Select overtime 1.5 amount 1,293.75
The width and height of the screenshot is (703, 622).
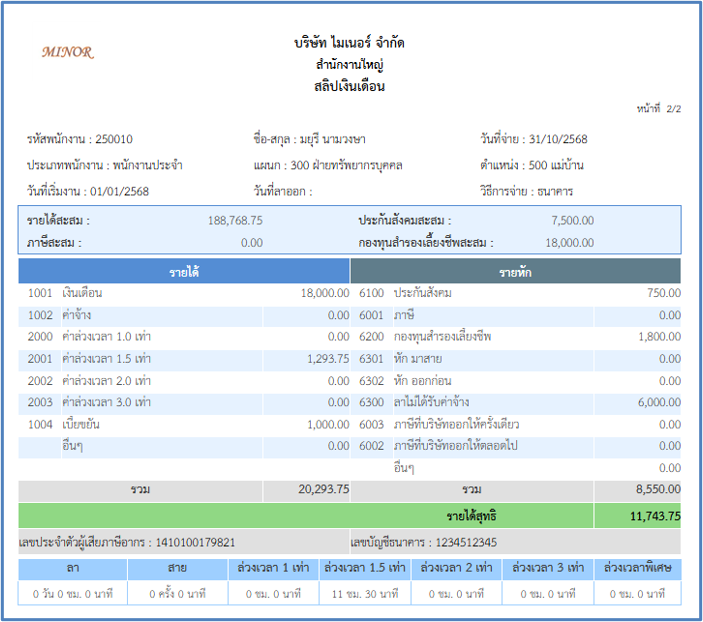[328, 359]
